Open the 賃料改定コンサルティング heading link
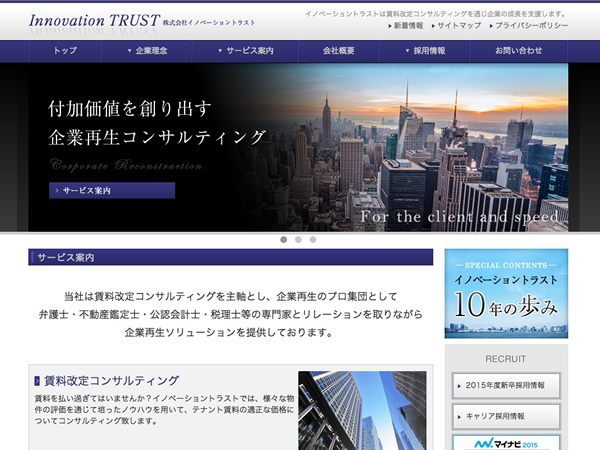The width and height of the screenshot is (600, 450). pyautogui.click(x=111, y=381)
